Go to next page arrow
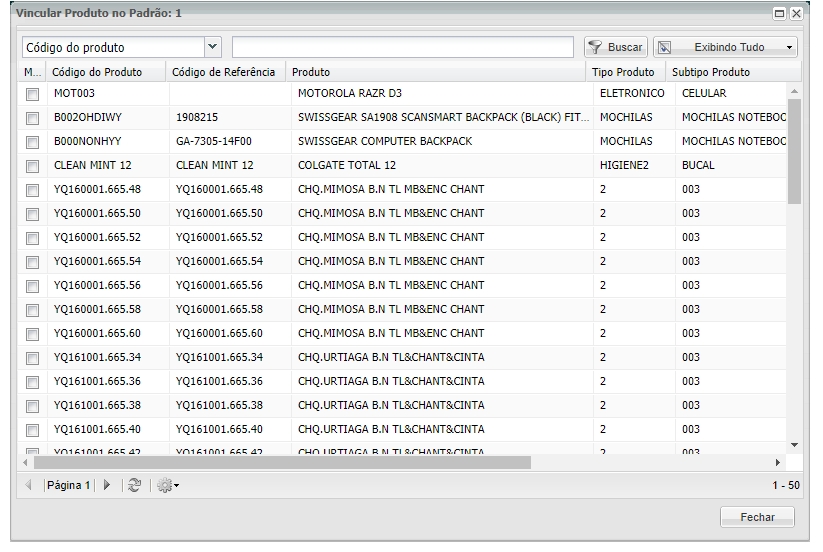Viewport: 823px width, 552px height. tap(107, 485)
